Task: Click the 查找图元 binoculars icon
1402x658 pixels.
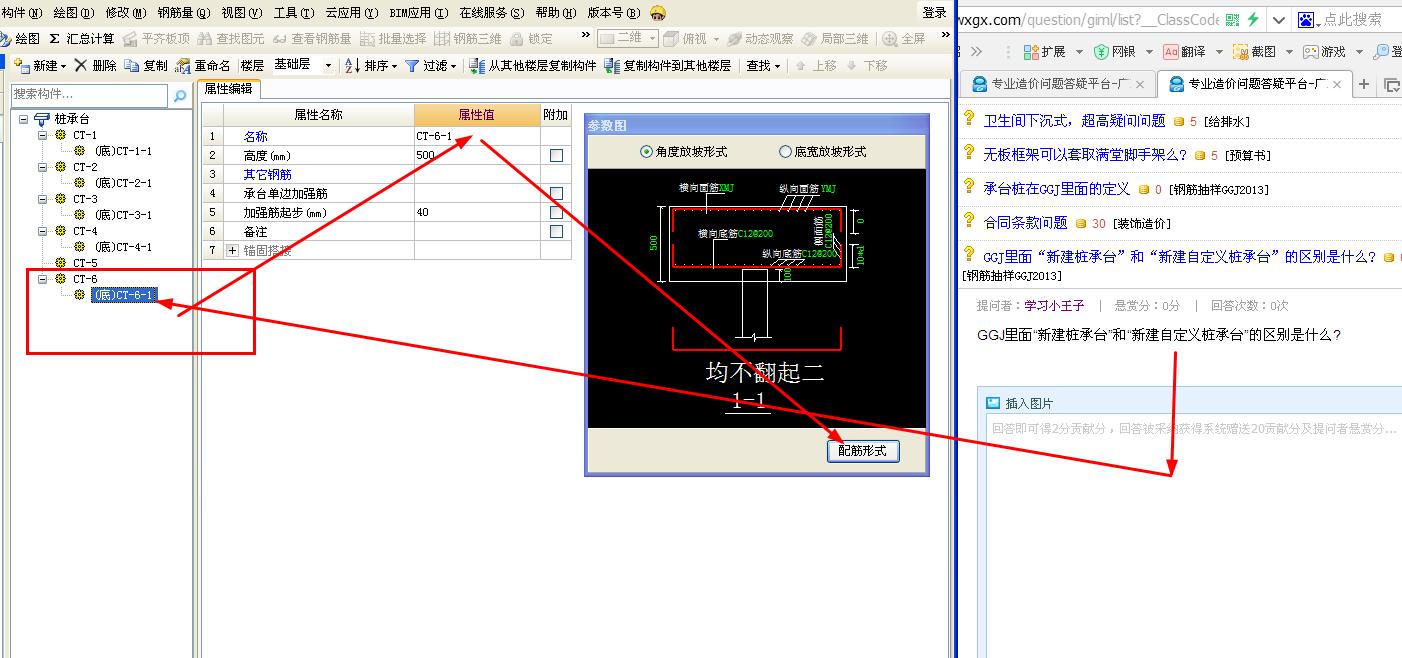Action: 205,39
